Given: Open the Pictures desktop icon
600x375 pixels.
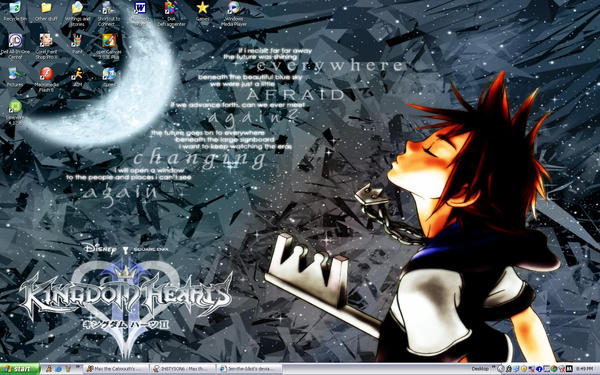Looking at the screenshot, I should [15, 77].
